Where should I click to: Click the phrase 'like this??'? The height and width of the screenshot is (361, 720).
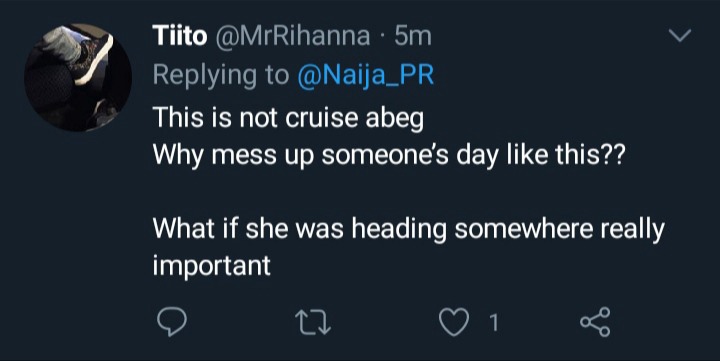tap(566, 156)
